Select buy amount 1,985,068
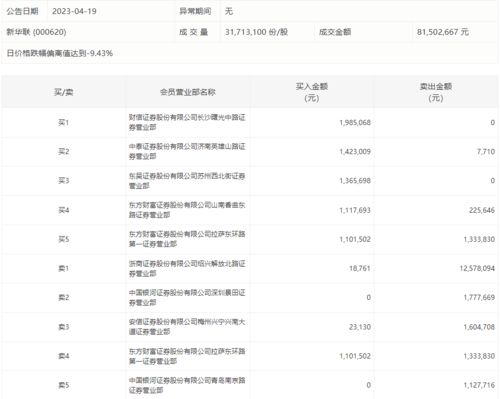This screenshot has width=500, height=399. (355, 123)
